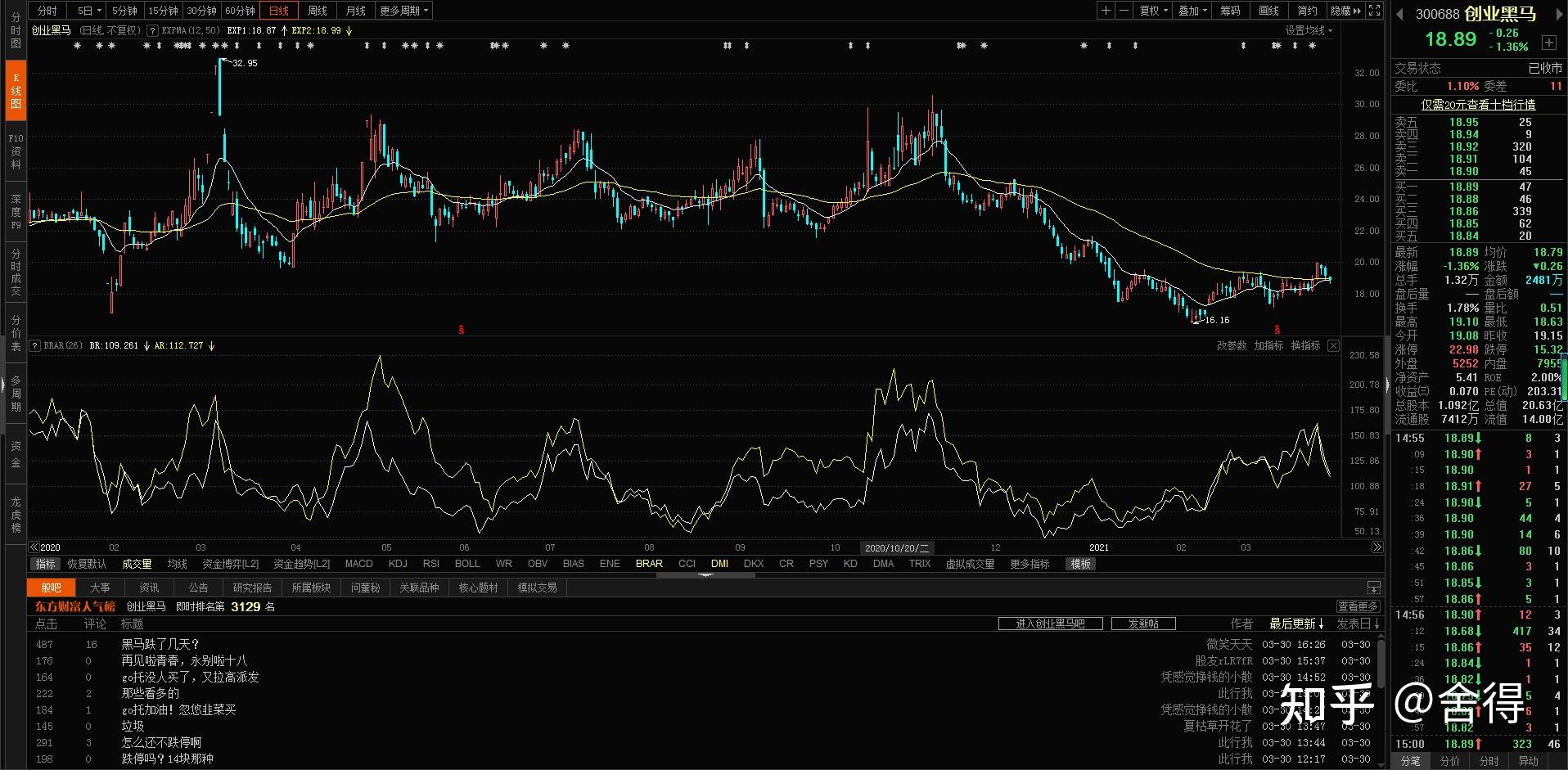Click red S marker under May candles
1568x770 pixels.
click(x=462, y=330)
